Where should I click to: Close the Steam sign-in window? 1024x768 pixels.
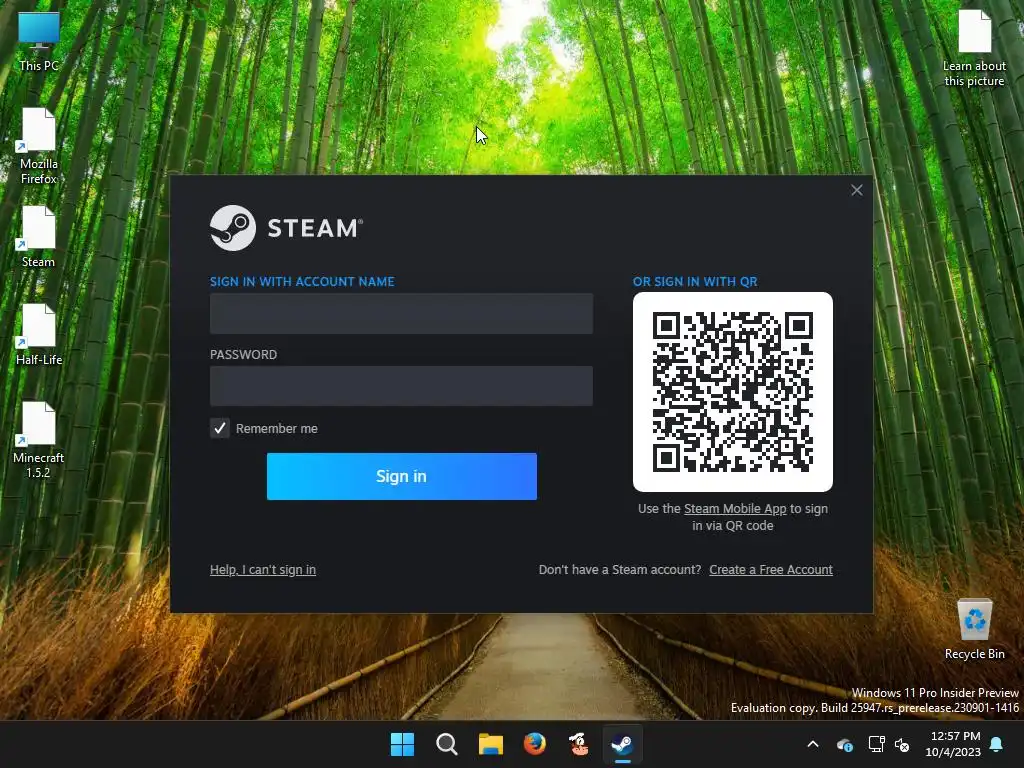pyautogui.click(x=857, y=190)
